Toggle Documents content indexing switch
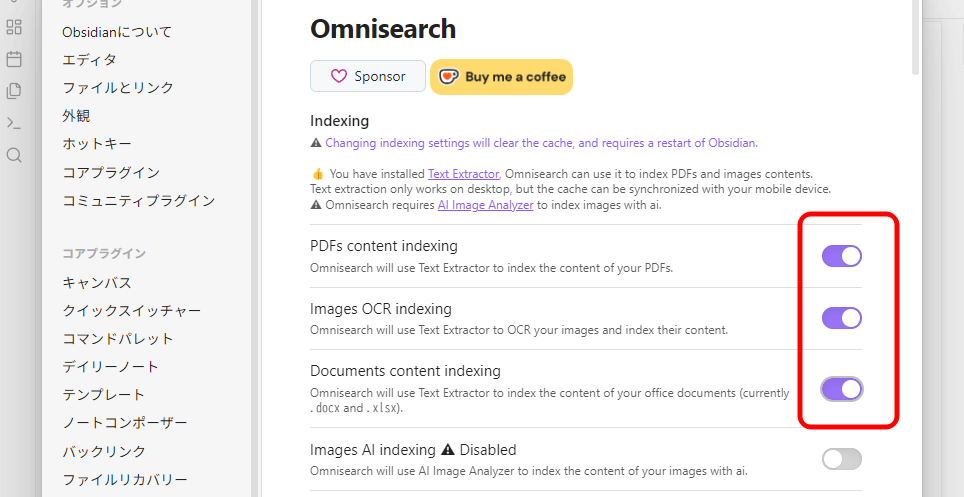 (x=842, y=389)
